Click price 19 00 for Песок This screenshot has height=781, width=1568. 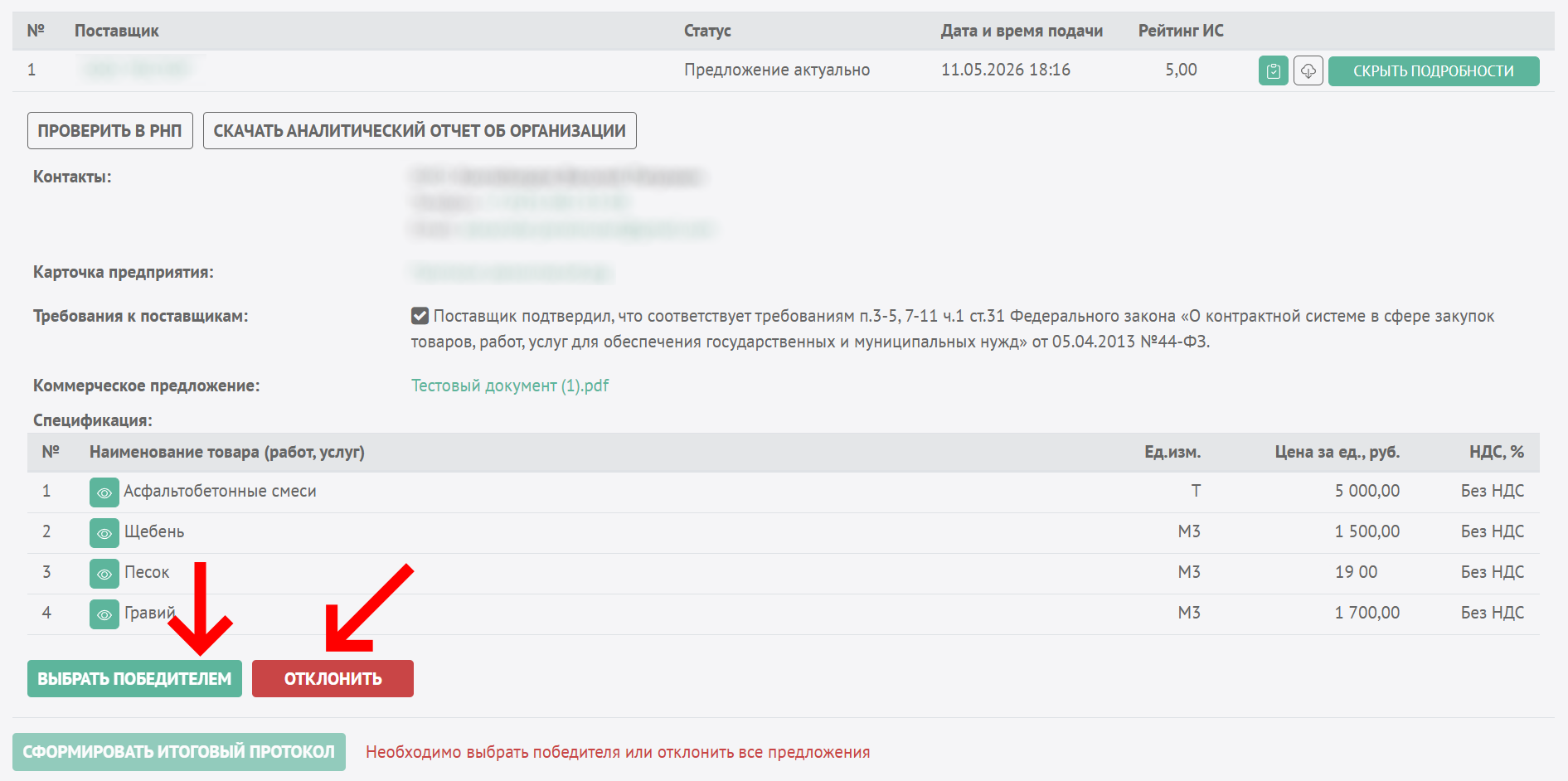[x=1357, y=572]
